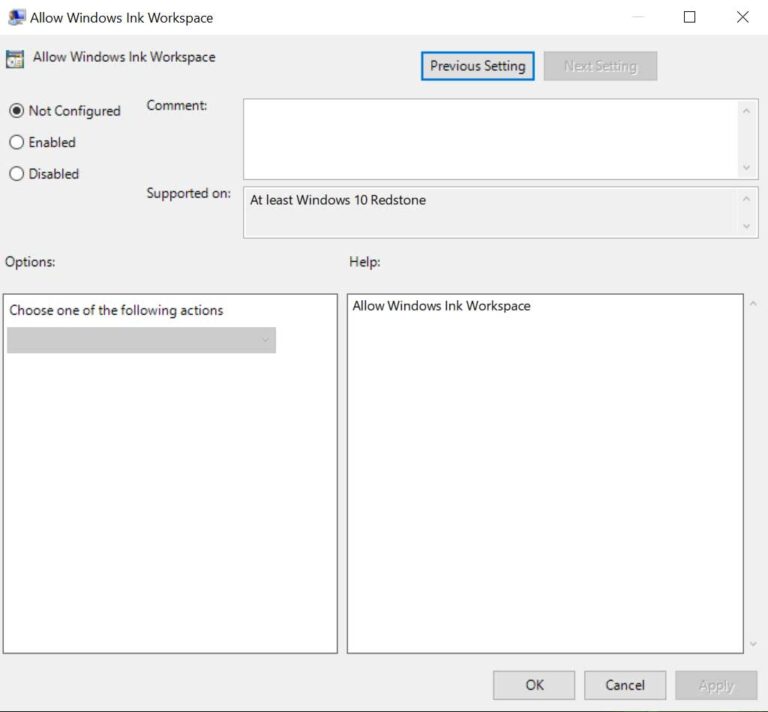The width and height of the screenshot is (768, 712).
Task: Click the Supported on scroll up arrow
Action: coord(746,198)
